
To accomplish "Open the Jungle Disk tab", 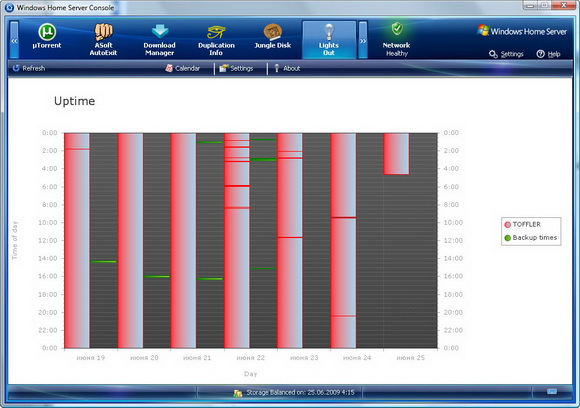I will [273, 37].
